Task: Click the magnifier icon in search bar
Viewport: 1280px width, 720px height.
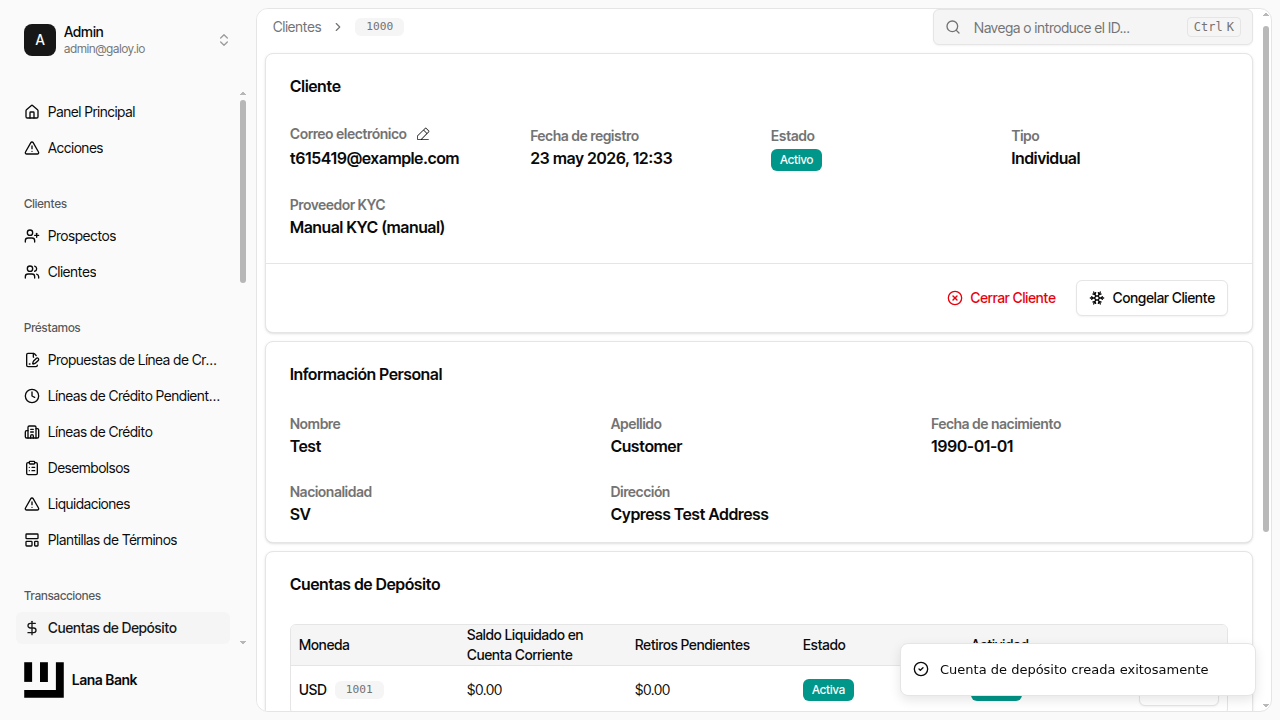Action: pos(953,28)
